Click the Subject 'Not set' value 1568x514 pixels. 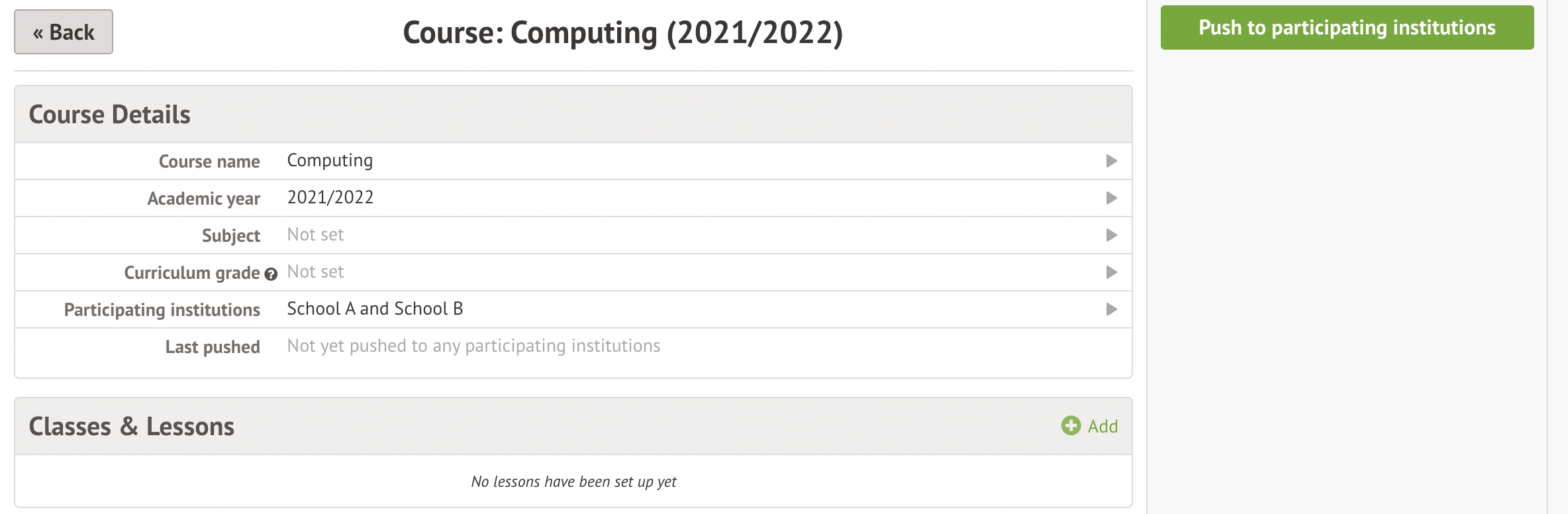[315, 235]
